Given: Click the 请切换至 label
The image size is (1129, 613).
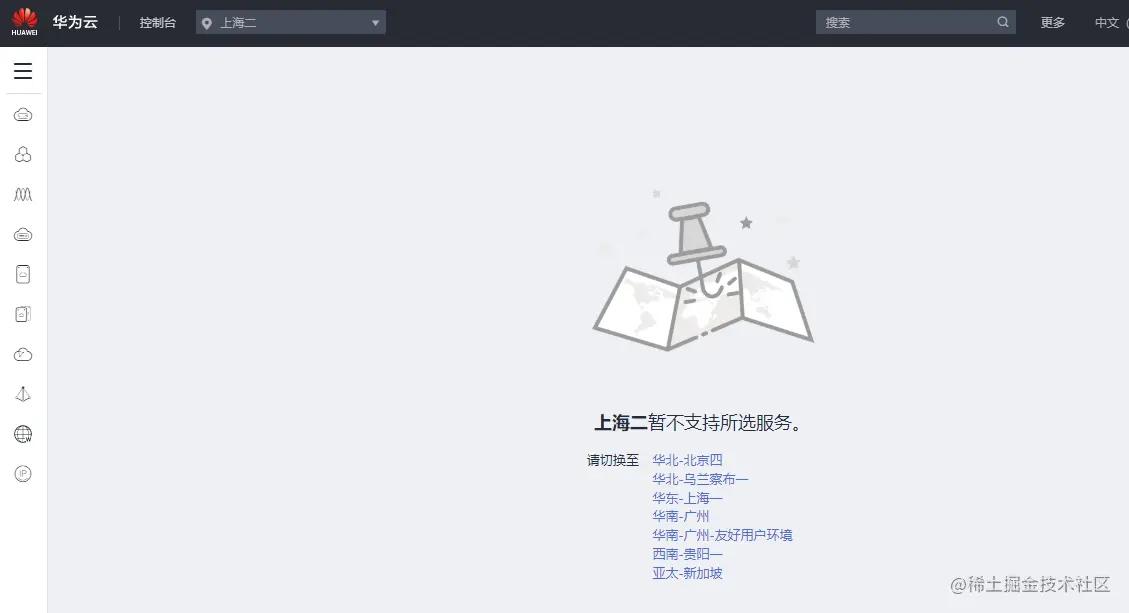Looking at the screenshot, I should point(613,460).
